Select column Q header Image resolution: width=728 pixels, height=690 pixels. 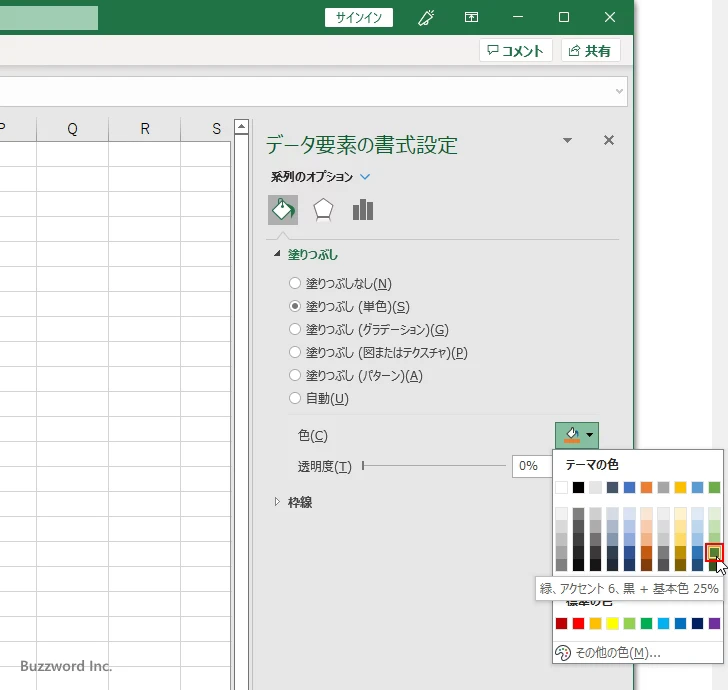[72, 129]
